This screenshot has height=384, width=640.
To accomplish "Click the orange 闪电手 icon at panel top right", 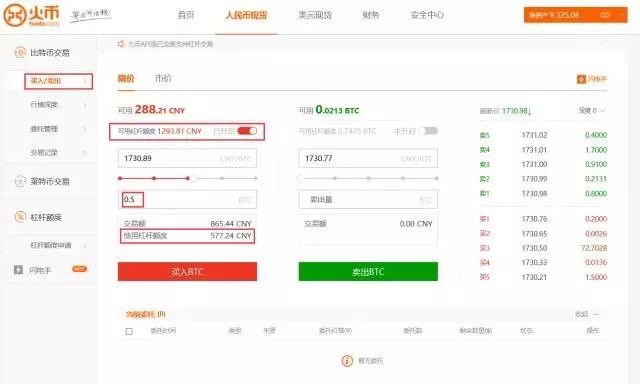I will click(x=581, y=79).
